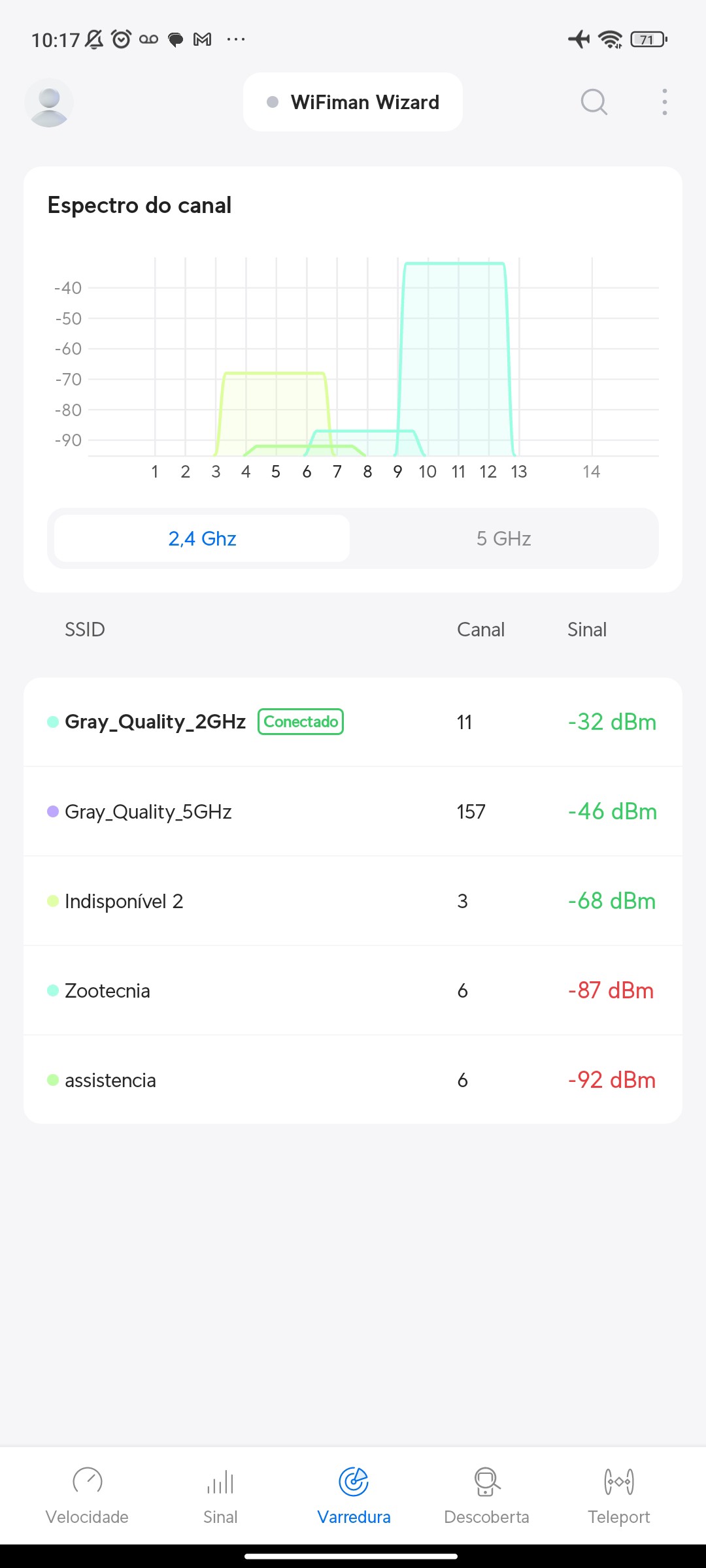
Task: Switch spectrum to 5 GHz band
Action: [x=503, y=538]
